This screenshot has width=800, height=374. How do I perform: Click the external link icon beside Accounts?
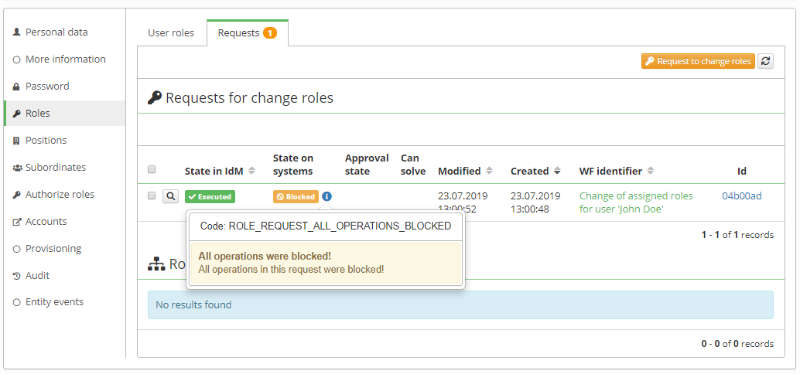(16, 221)
